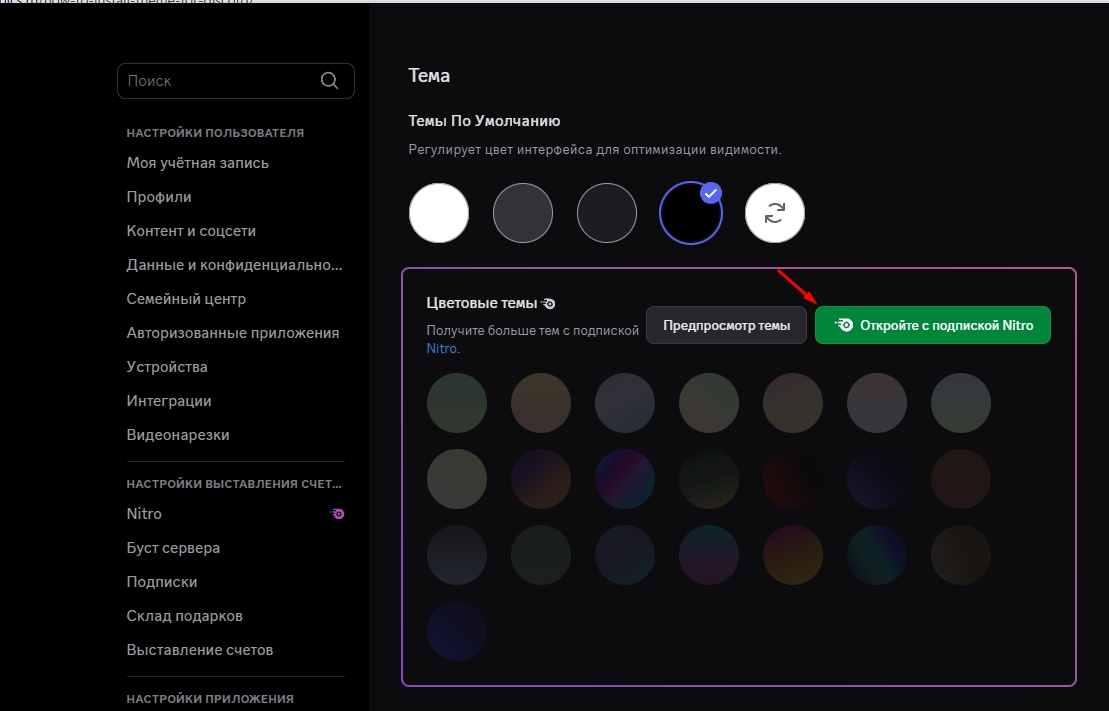Click Nitro icon beside Цветовые темы heading
This screenshot has height=711, width=1109.
click(x=549, y=304)
